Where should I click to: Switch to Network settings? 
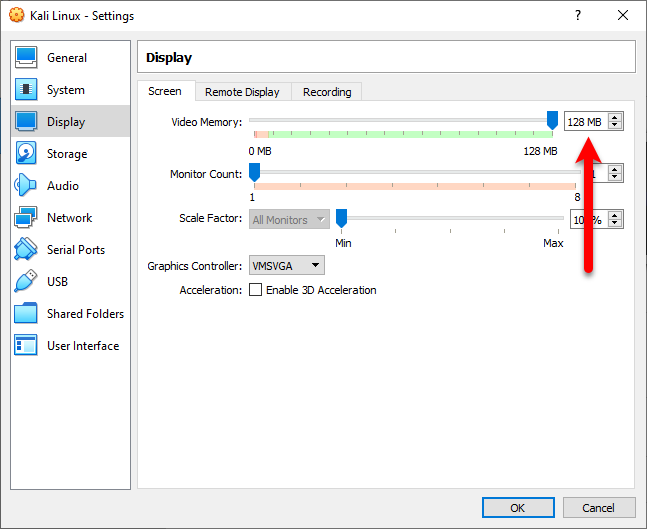pyautogui.click(x=71, y=217)
